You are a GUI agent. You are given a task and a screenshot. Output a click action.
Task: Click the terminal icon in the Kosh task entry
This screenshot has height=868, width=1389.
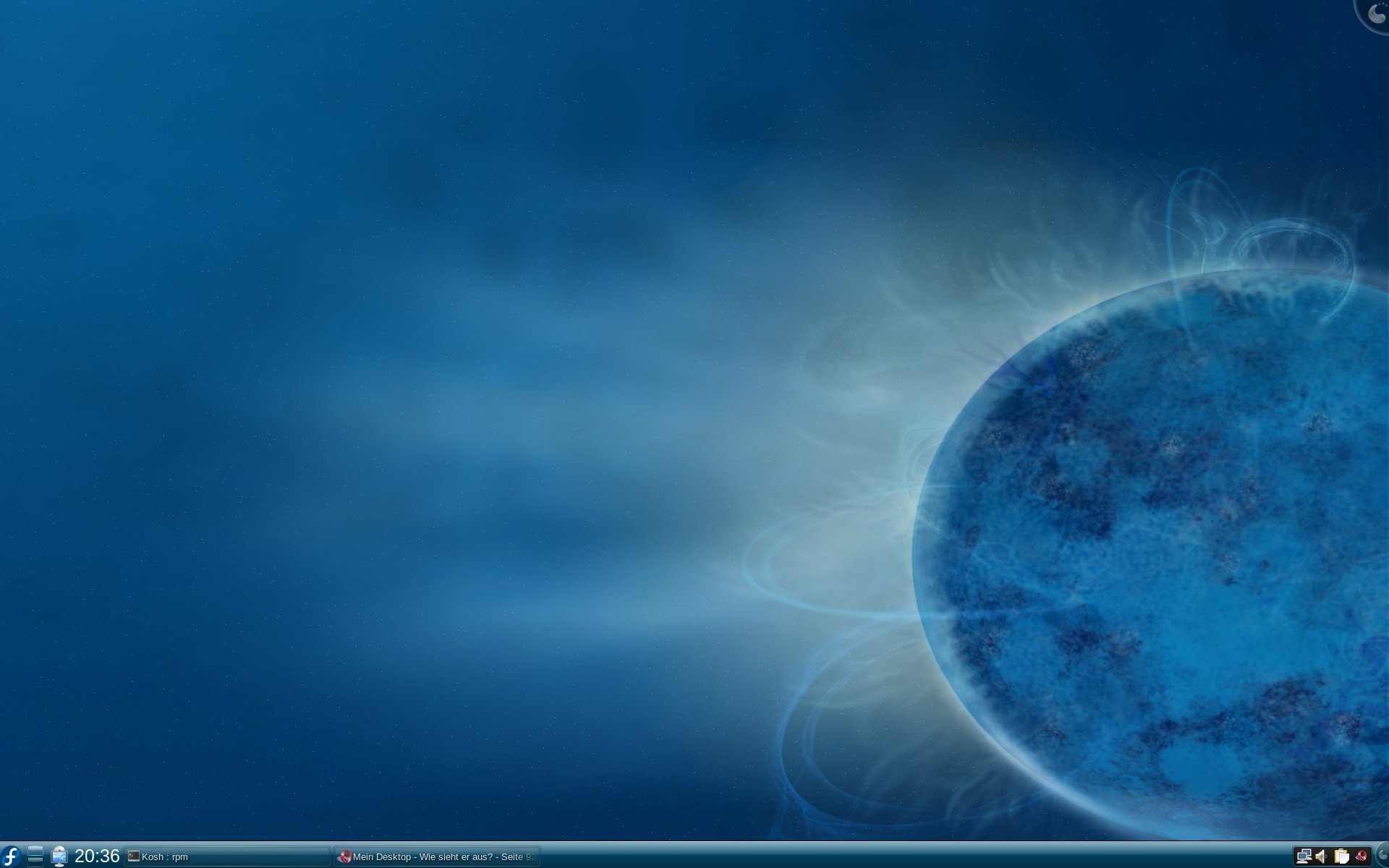click(x=133, y=856)
